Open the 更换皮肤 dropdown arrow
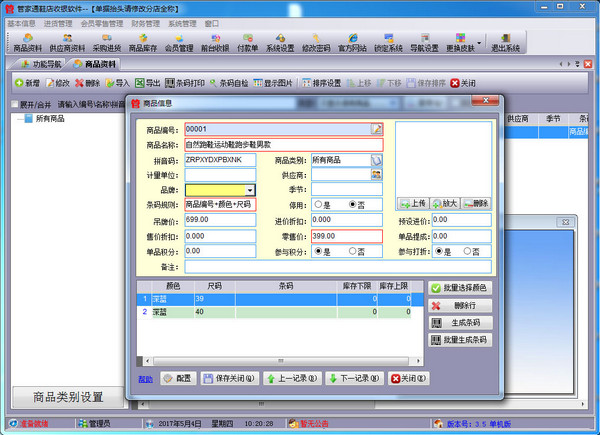 pyautogui.click(x=479, y=42)
